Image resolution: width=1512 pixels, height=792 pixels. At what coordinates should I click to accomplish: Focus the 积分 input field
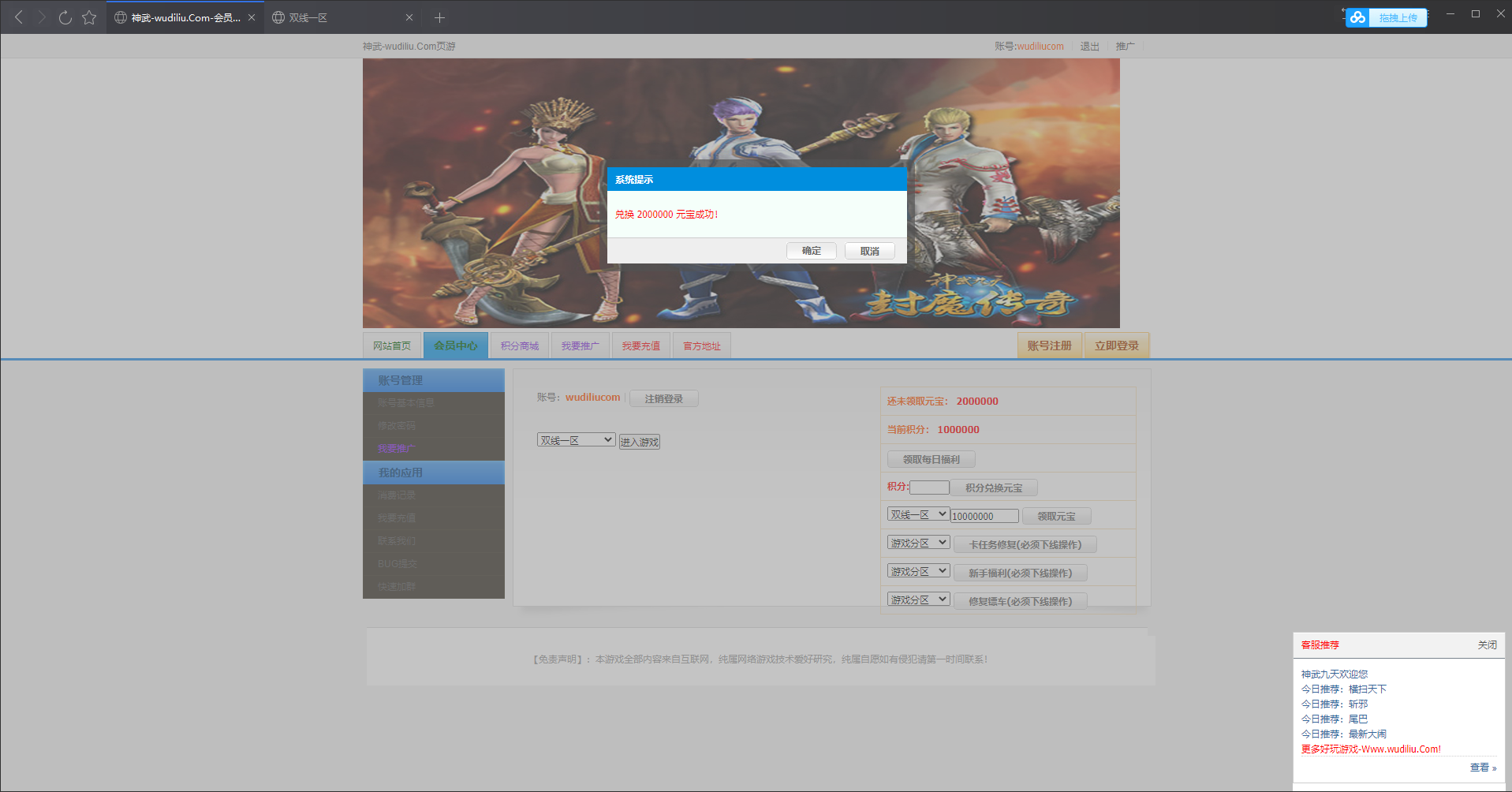click(929, 488)
